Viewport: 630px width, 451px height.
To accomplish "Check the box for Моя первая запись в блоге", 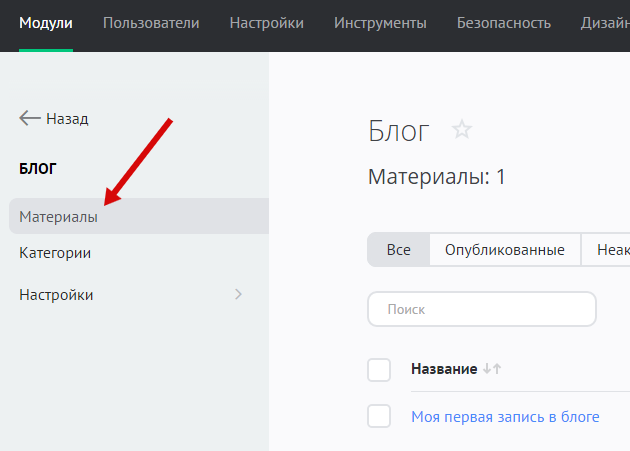I will coord(379,416).
